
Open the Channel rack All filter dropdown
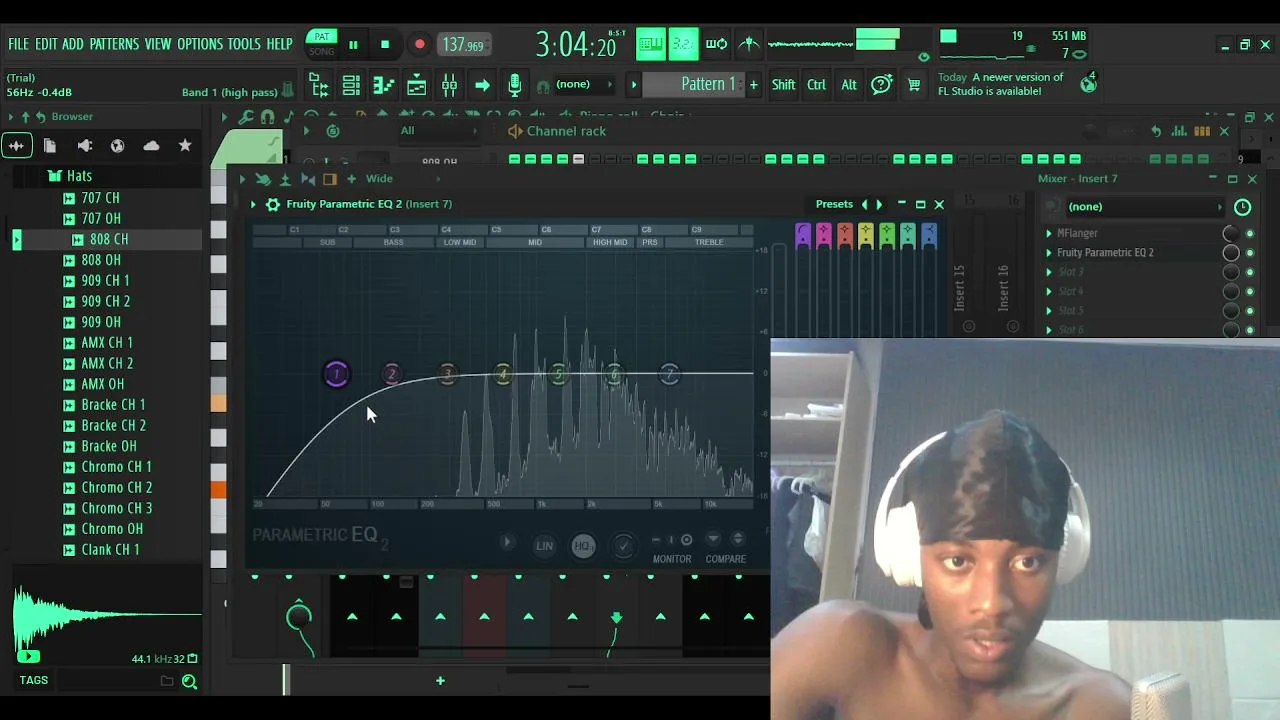coord(438,131)
